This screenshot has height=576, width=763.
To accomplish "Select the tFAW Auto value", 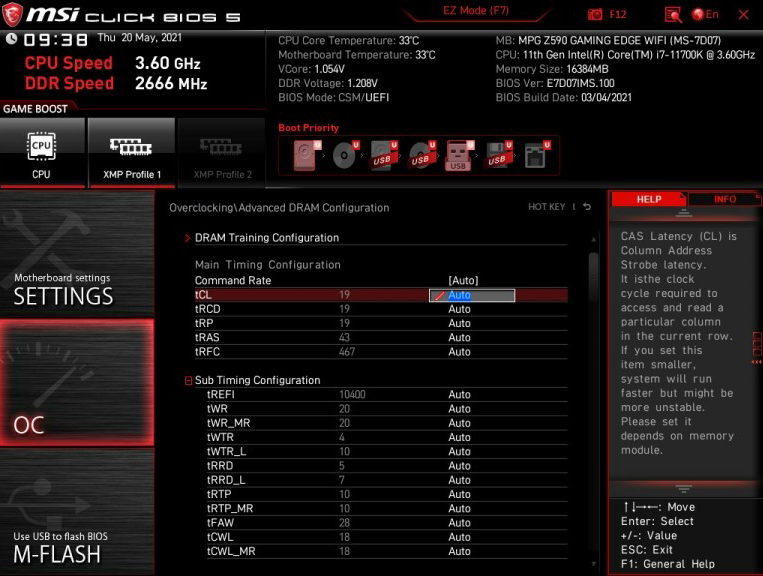I will [459, 523].
